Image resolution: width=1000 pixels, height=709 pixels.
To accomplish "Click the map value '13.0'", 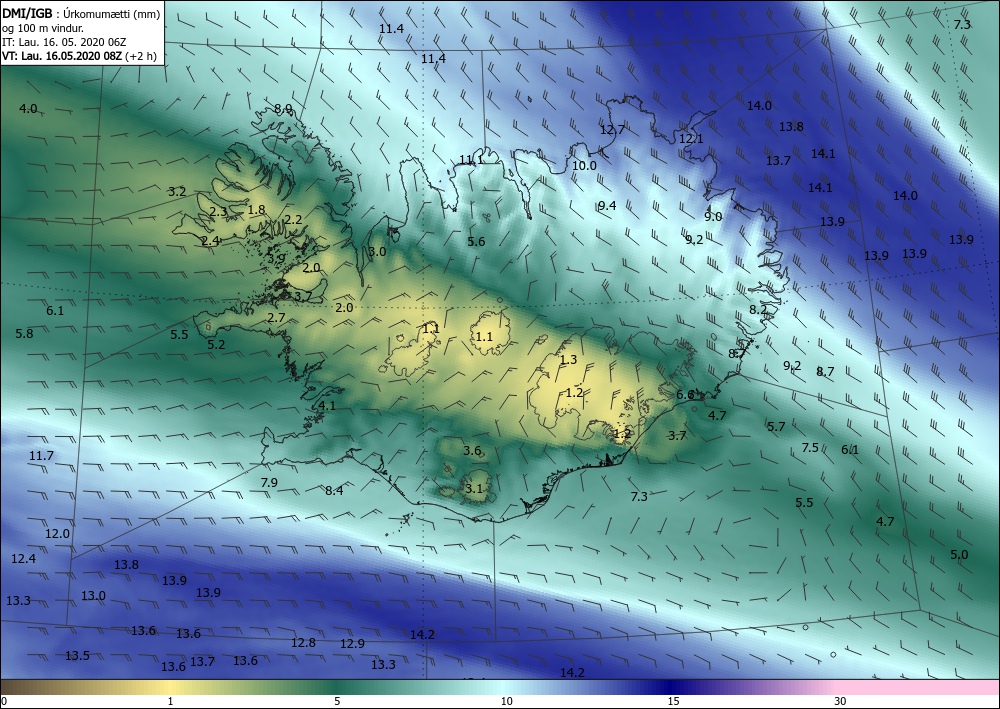I will [x=93, y=596].
